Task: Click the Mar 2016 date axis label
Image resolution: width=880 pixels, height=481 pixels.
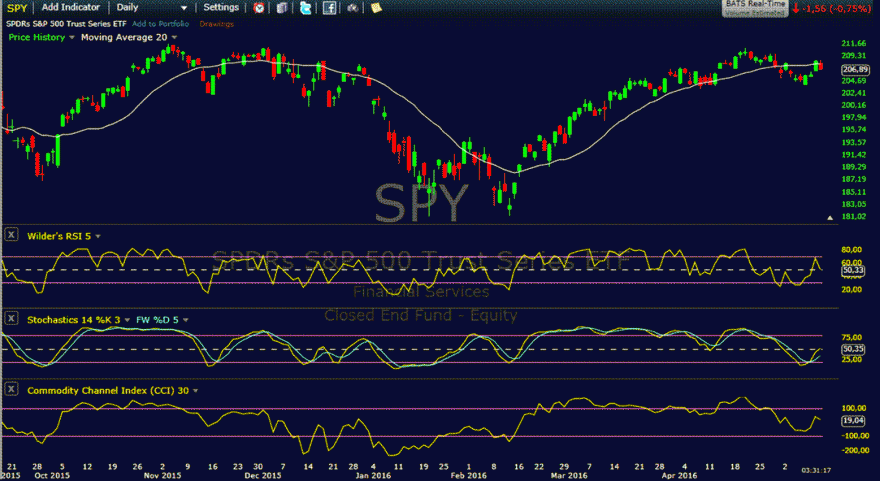Action: 569,475
